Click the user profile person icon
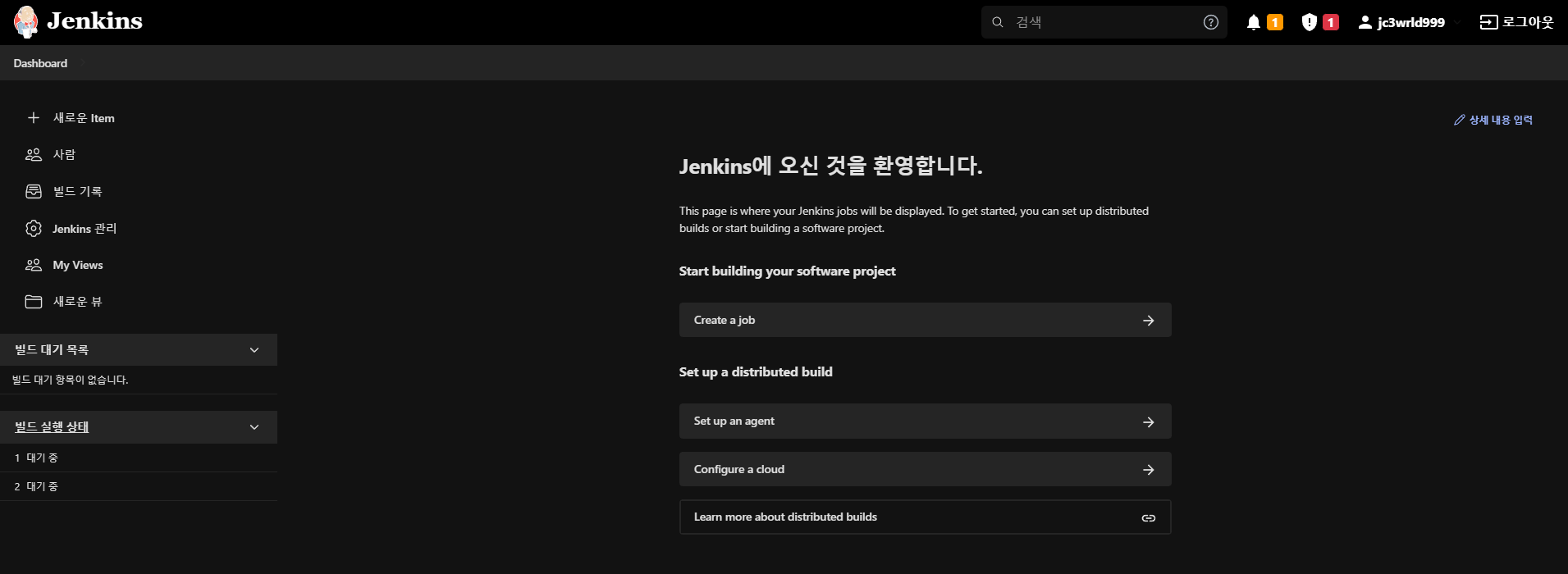 1365,22
